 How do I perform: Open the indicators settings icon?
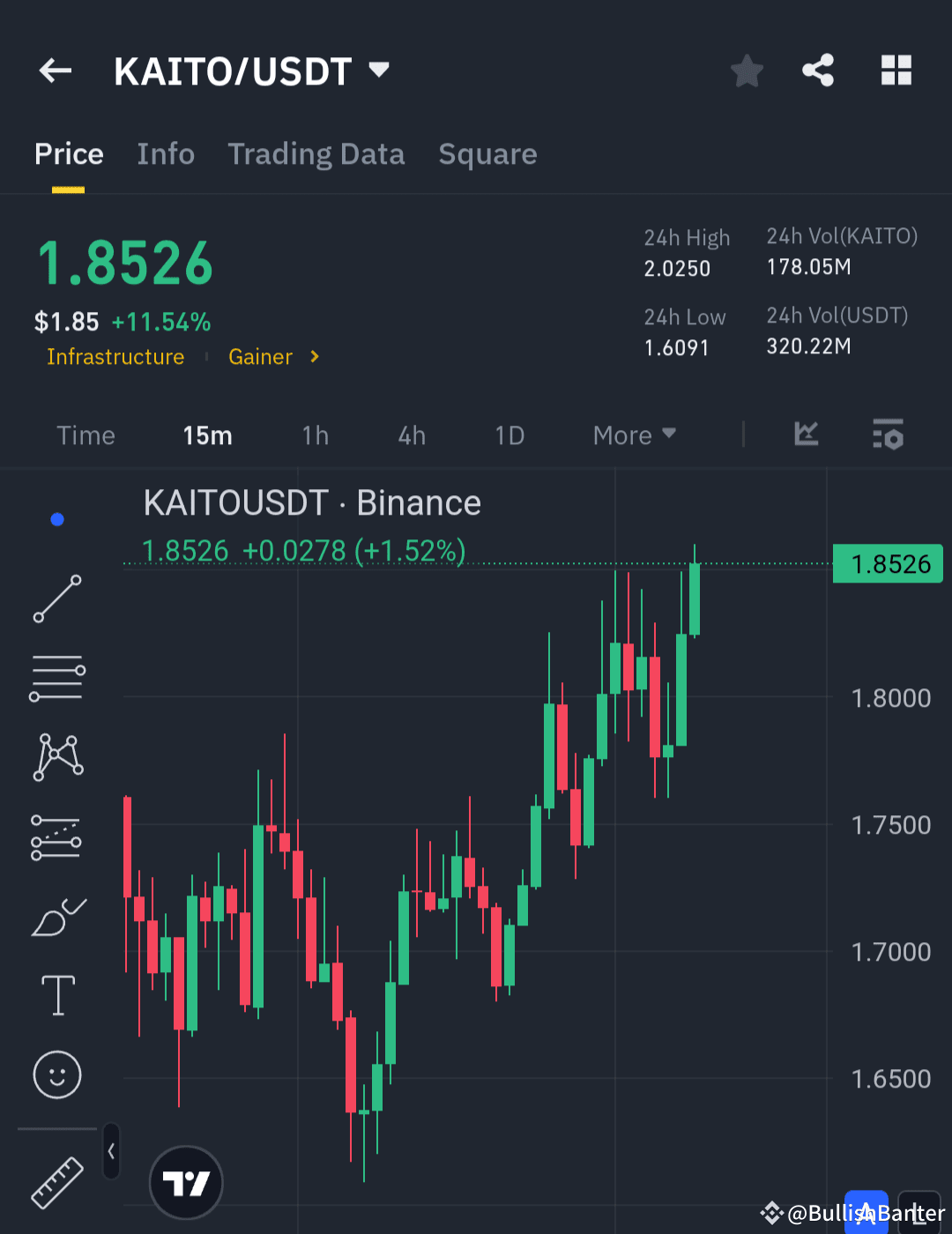pyautogui.click(x=888, y=435)
